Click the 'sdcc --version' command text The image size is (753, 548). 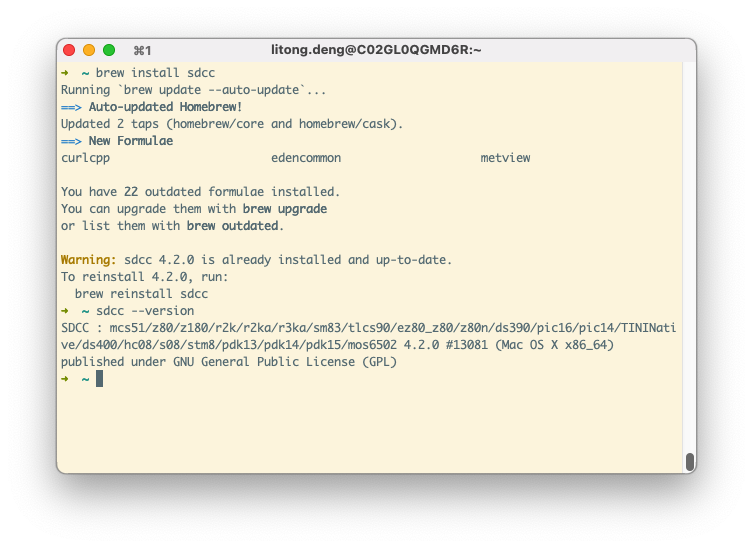(145, 311)
